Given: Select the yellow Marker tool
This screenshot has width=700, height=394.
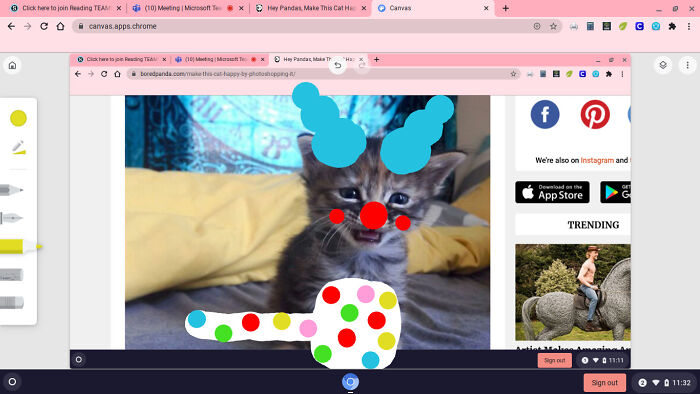Looking at the screenshot, I should click(21, 246).
